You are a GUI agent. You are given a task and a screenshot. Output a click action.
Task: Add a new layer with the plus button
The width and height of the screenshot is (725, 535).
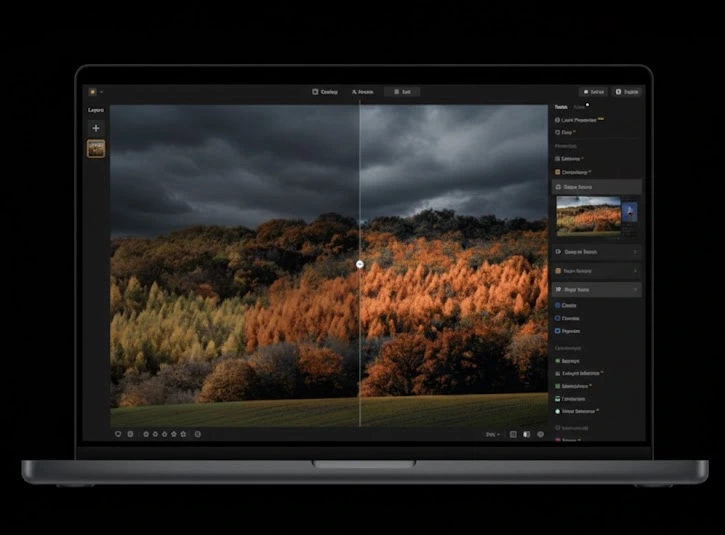pos(96,128)
